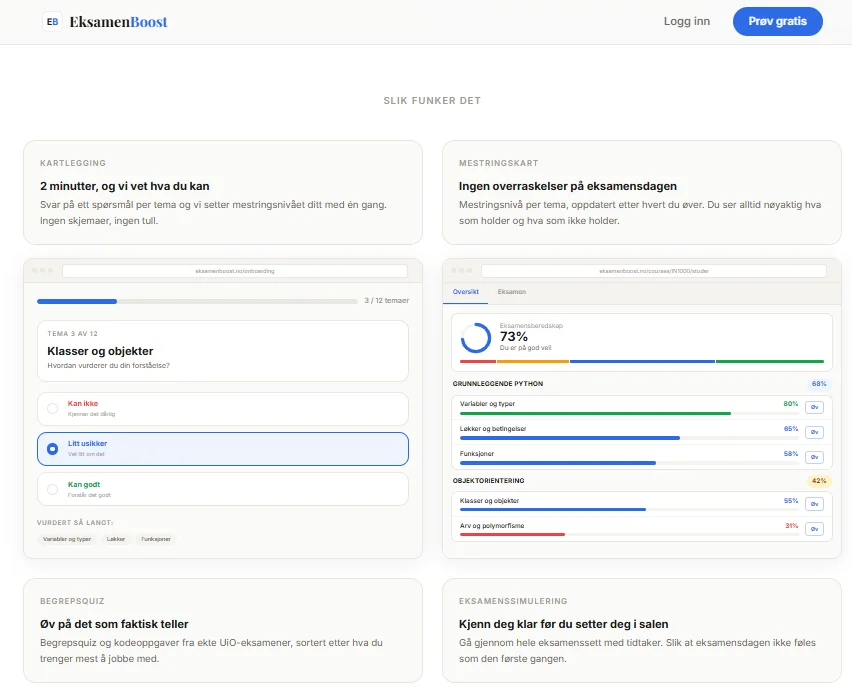Click the courses/IN1000 address bar

[654, 271]
